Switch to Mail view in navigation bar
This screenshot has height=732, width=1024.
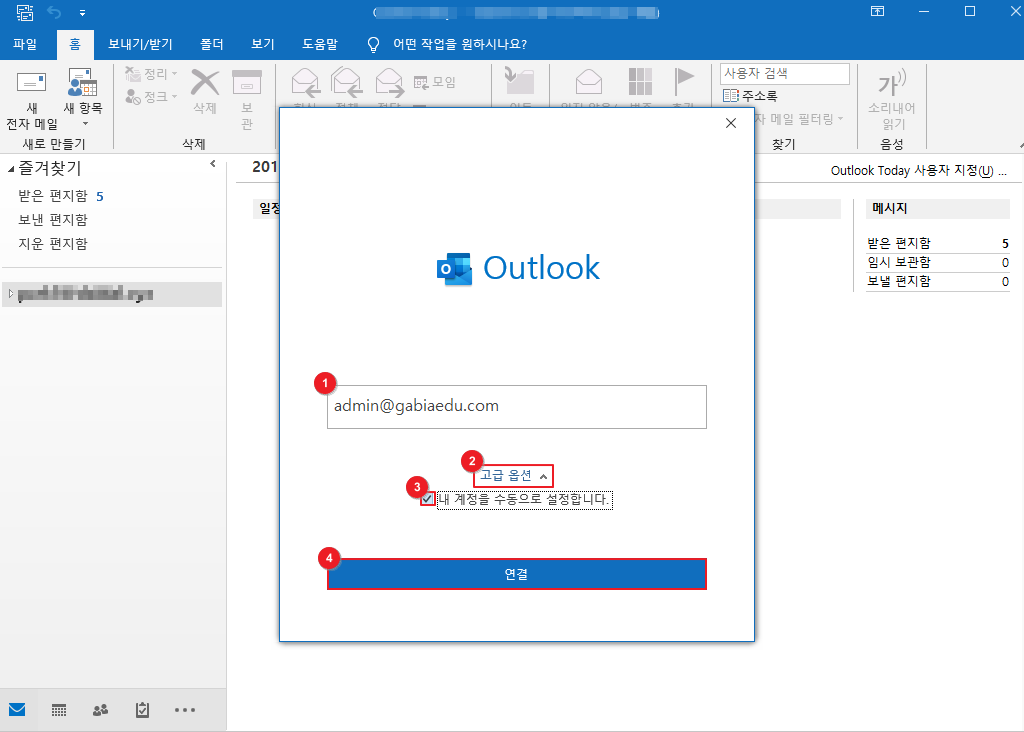pos(17,710)
